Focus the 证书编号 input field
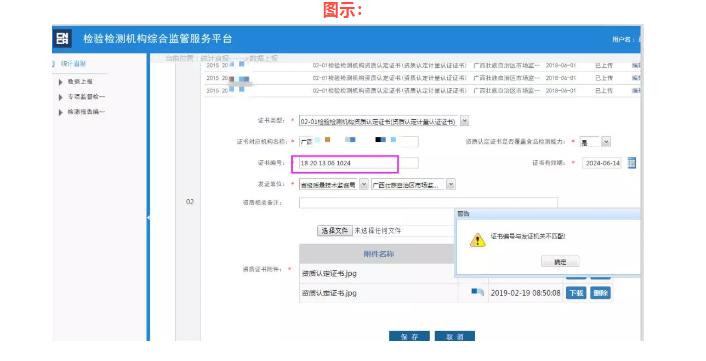 tap(359, 163)
